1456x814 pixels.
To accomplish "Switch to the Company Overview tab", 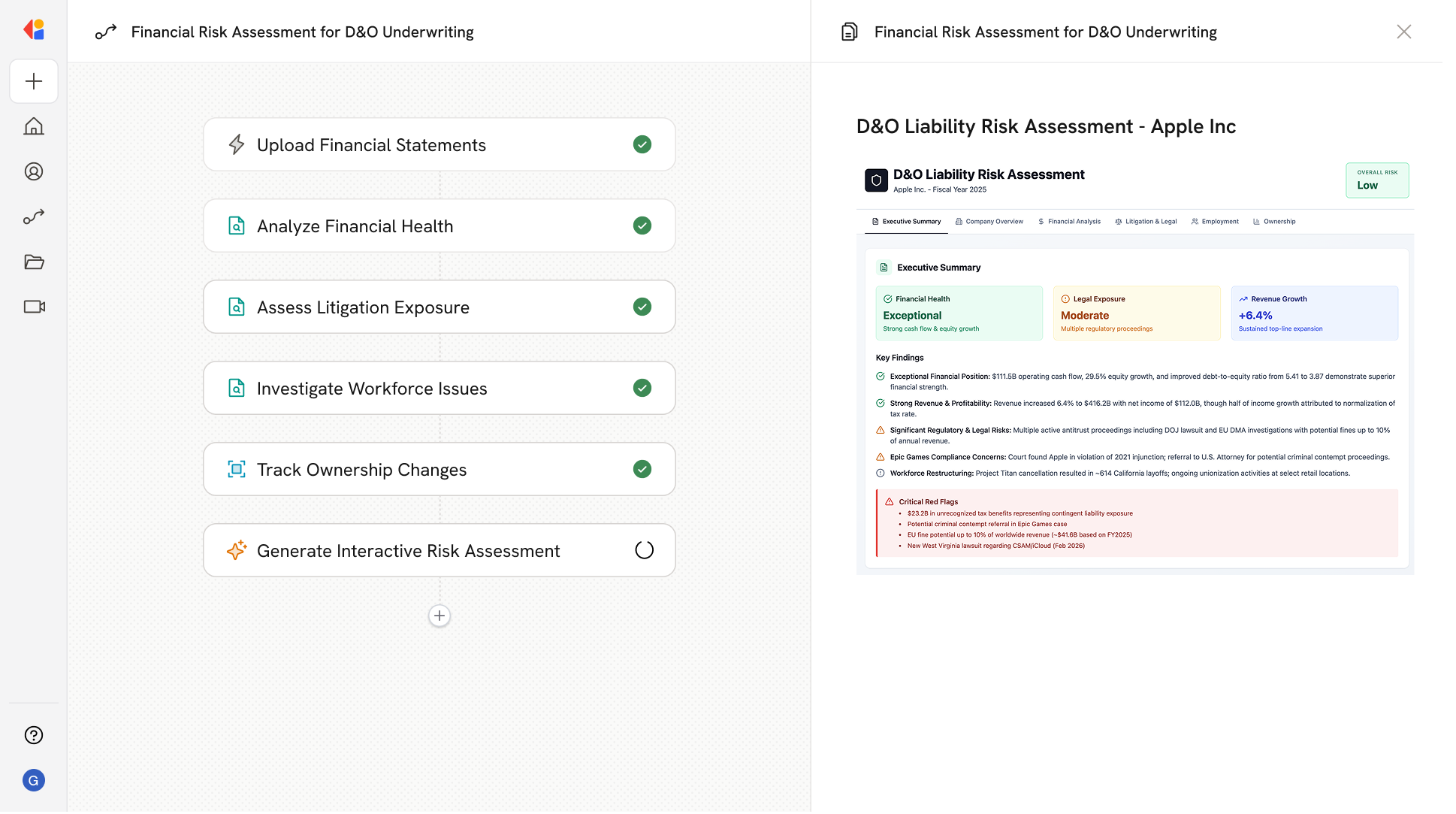I will pyautogui.click(x=989, y=222).
